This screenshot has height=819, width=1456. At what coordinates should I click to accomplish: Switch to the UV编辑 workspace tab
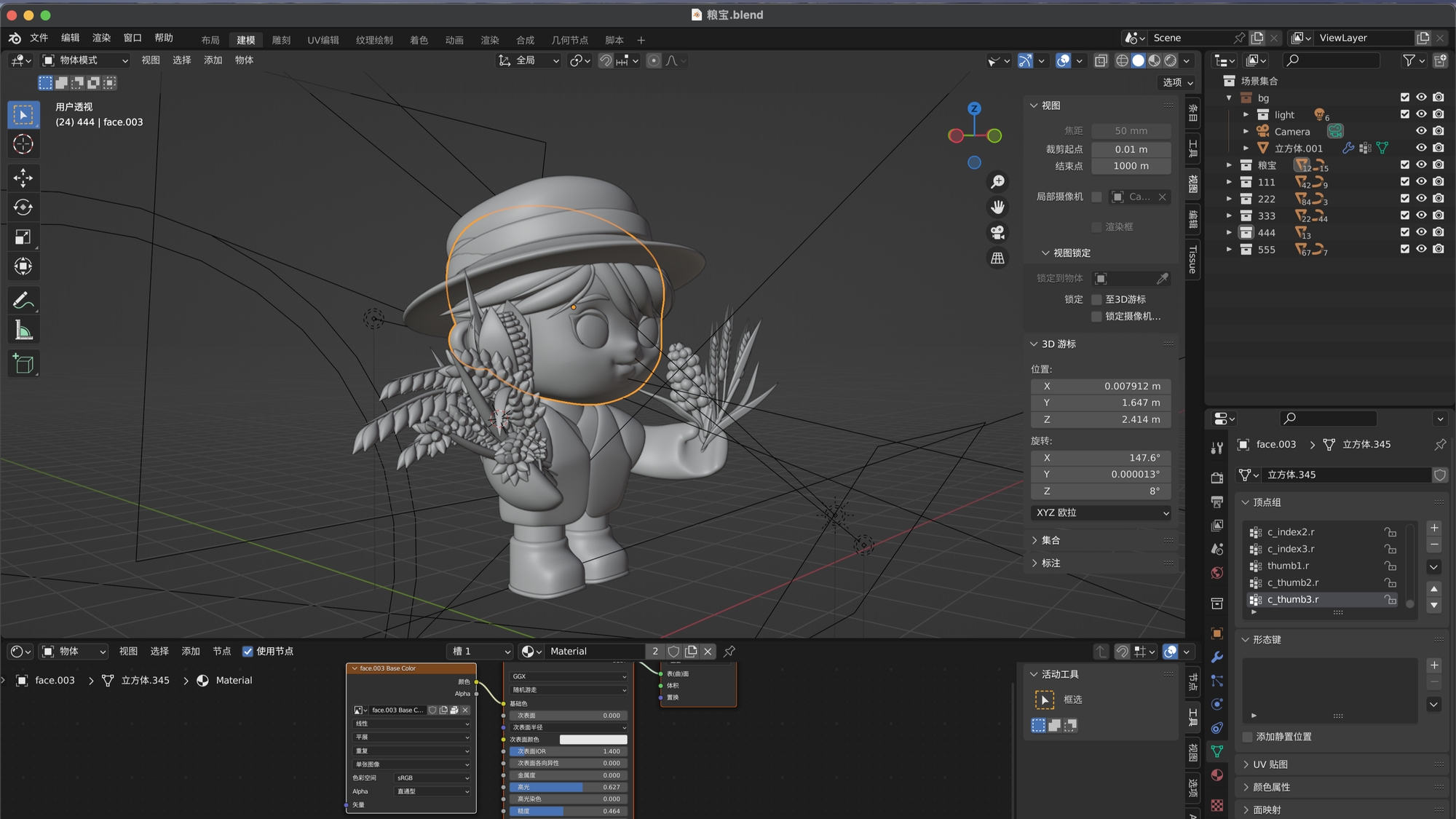point(323,40)
